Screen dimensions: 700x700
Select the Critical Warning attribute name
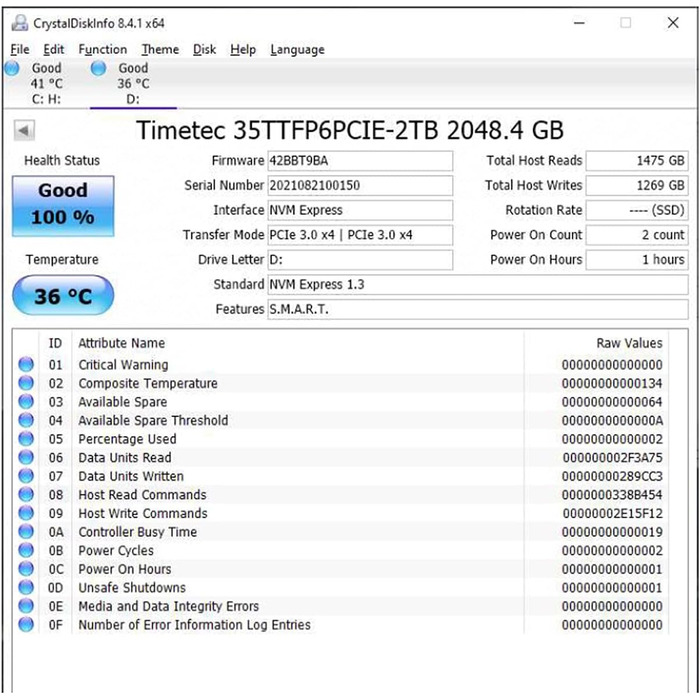pyautogui.click(x=124, y=365)
